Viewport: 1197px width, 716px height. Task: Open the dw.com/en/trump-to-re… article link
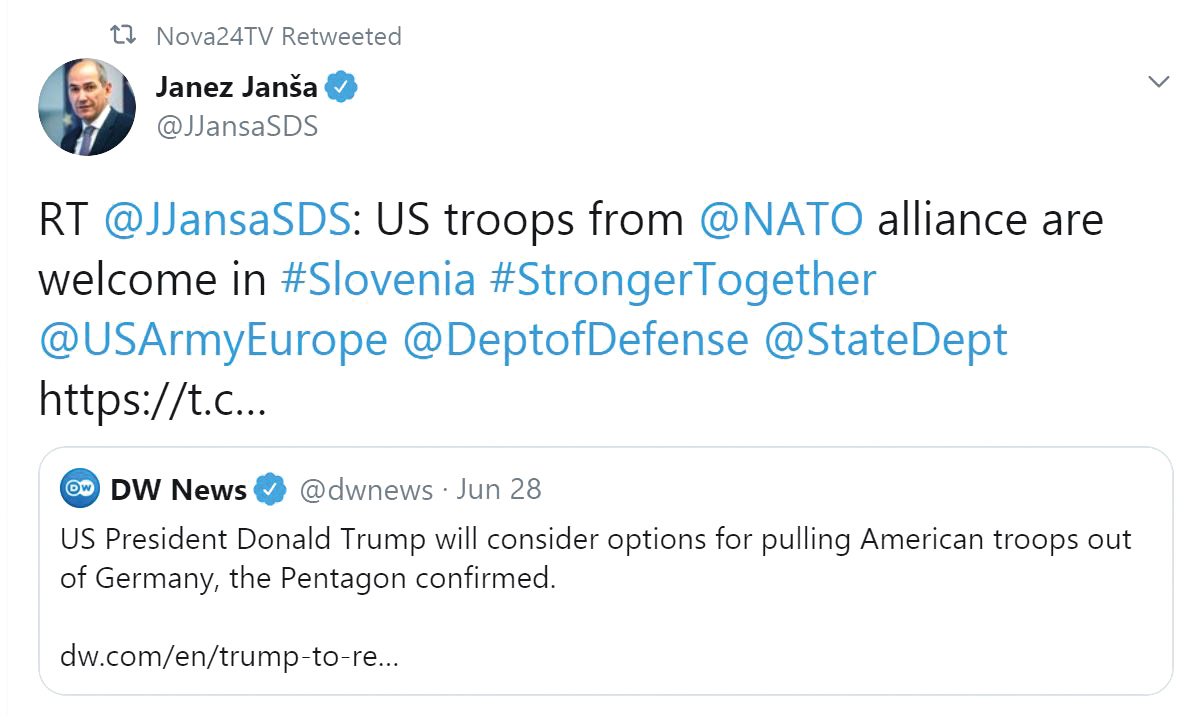tap(230, 658)
